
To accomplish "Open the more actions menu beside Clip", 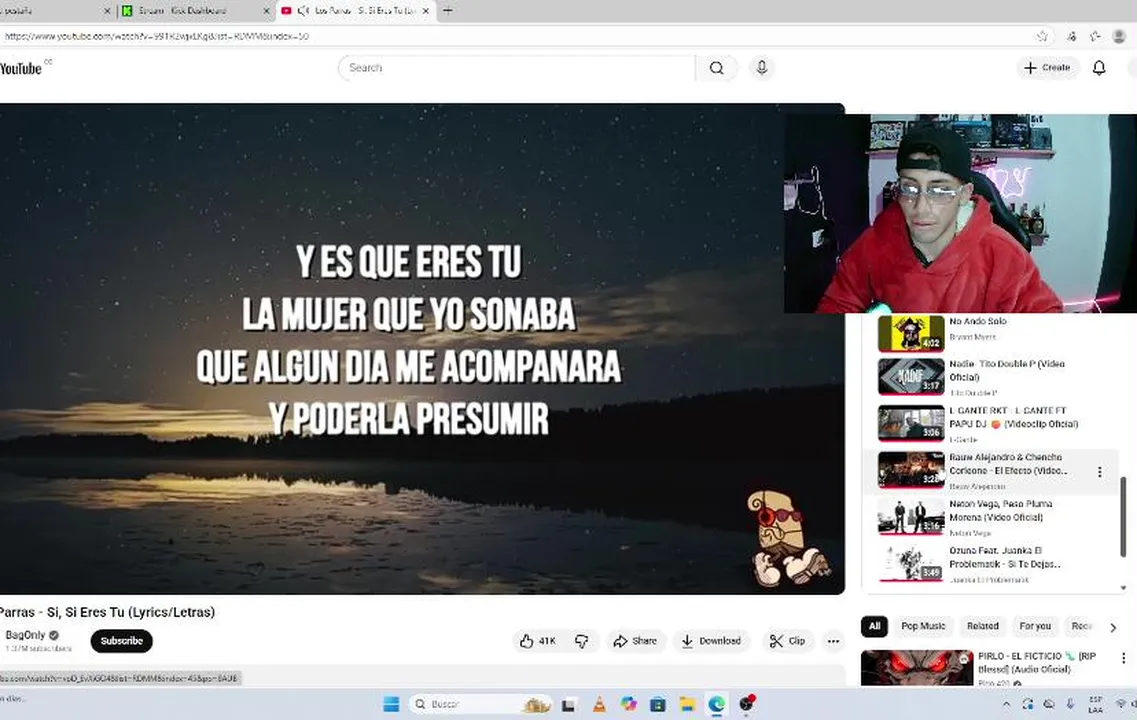I will tap(833, 641).
